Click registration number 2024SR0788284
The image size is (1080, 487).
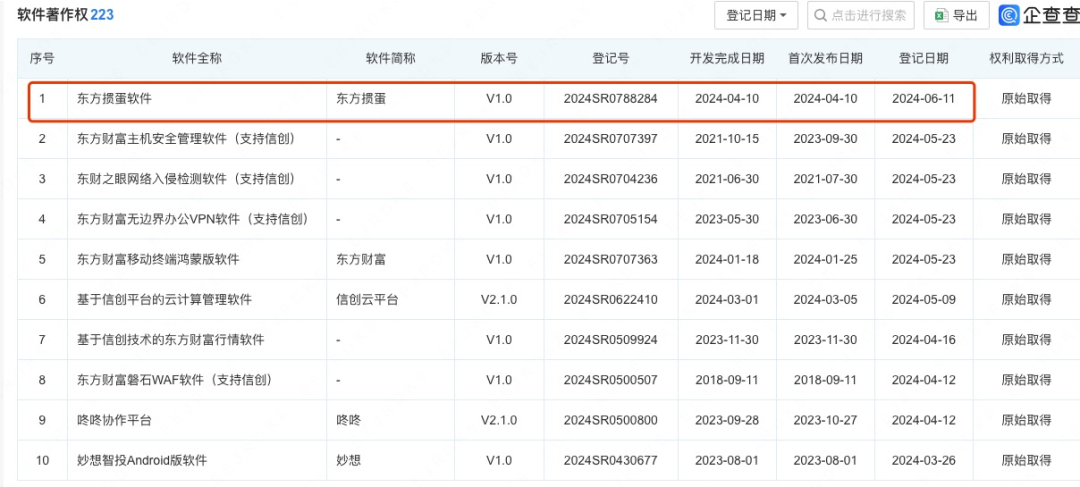610,99
